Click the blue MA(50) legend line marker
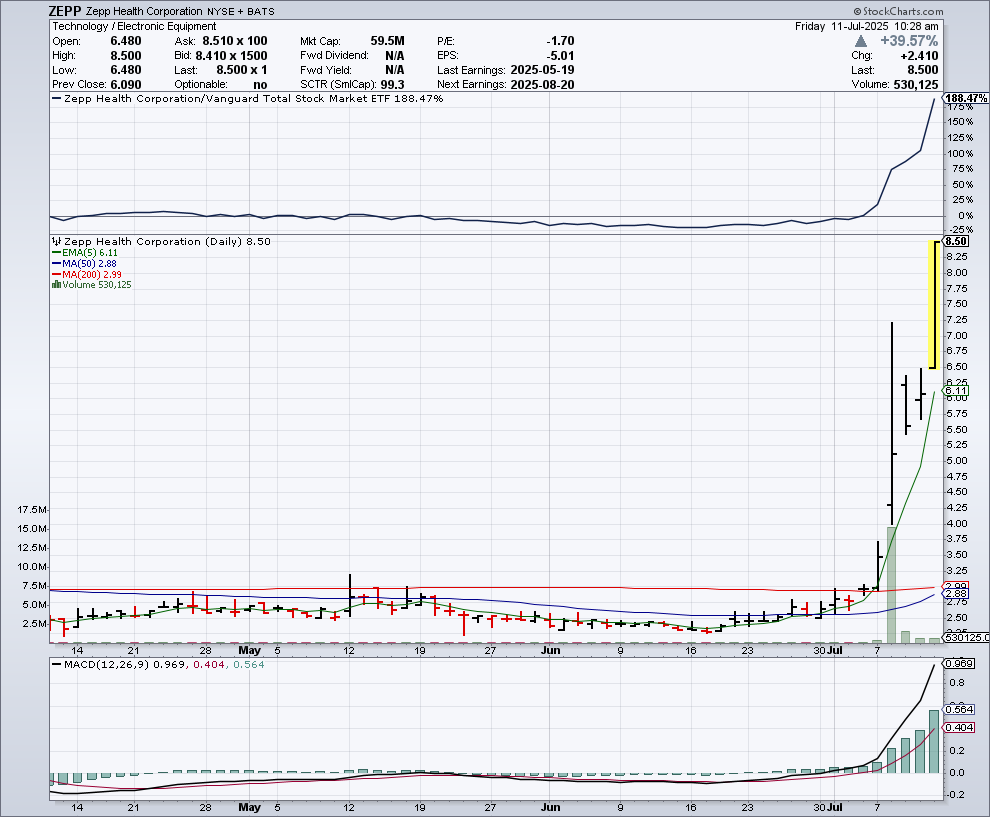The image size is (990, 817). [x=57, y=263]
